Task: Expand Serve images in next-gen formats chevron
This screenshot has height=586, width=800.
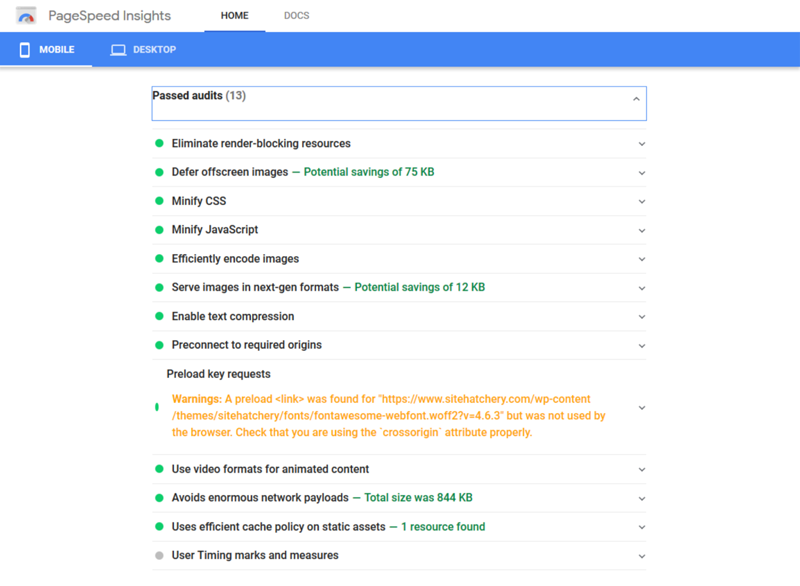Action: point(642,288)
